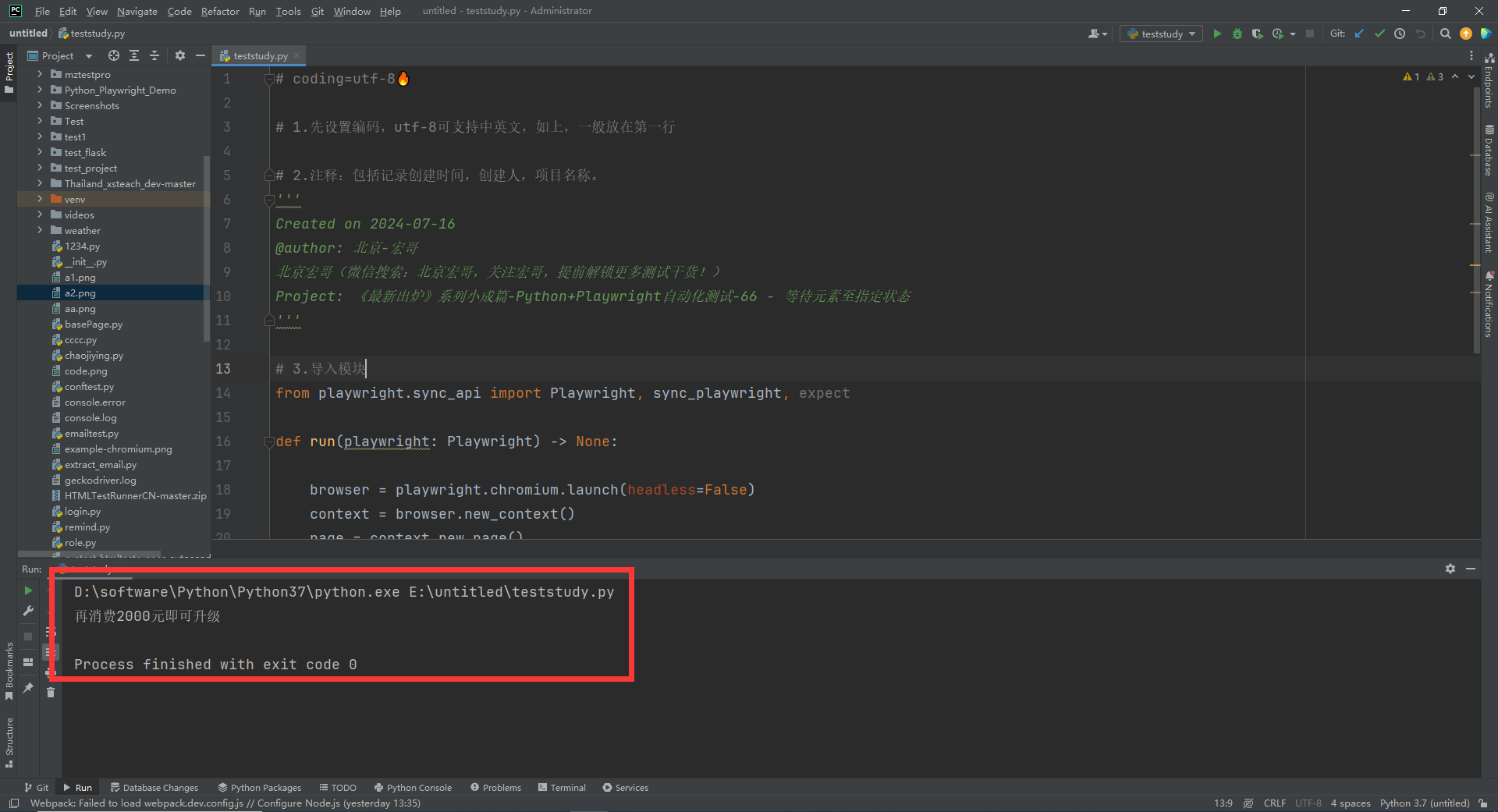Run the teststudy configuration
The width and height of the screenshot is (1498, 812).
pyautogui.click(x=1217, y=34)
